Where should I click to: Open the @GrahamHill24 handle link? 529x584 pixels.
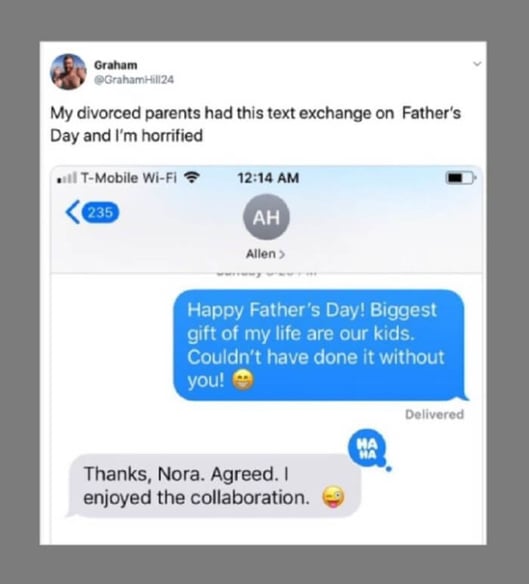(134, 80)
